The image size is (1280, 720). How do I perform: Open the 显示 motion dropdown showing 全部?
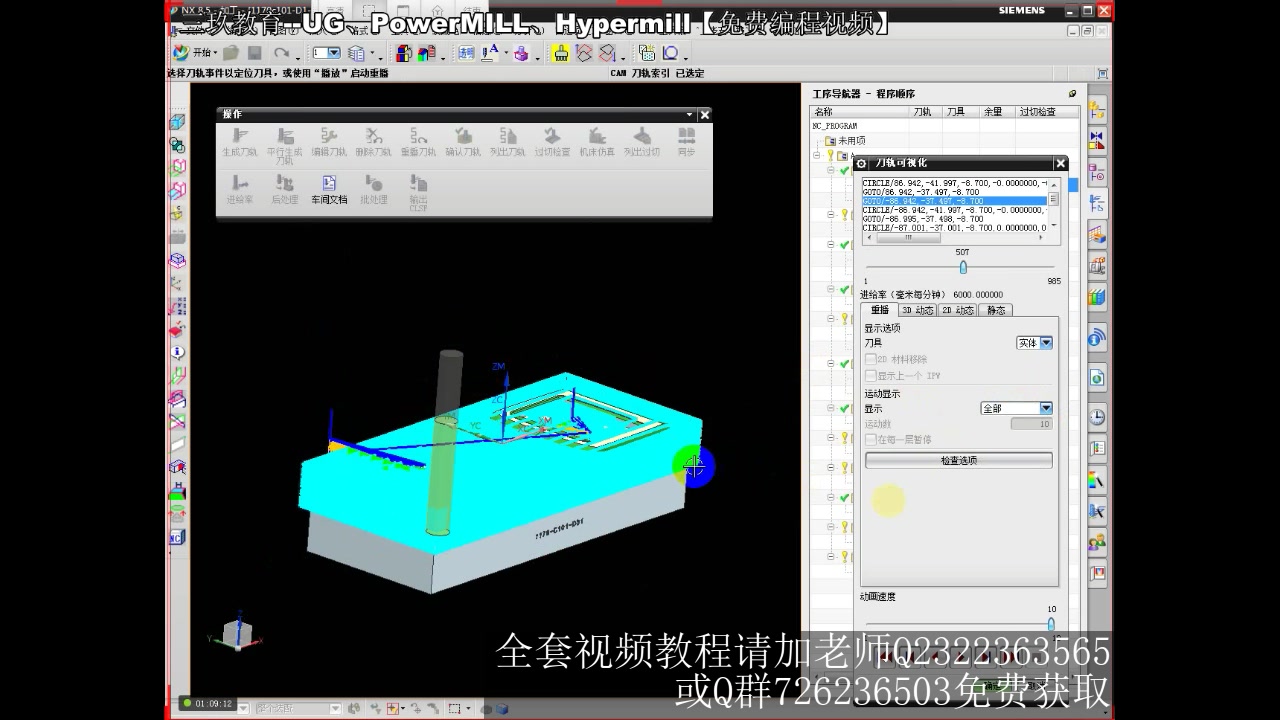1017,408
